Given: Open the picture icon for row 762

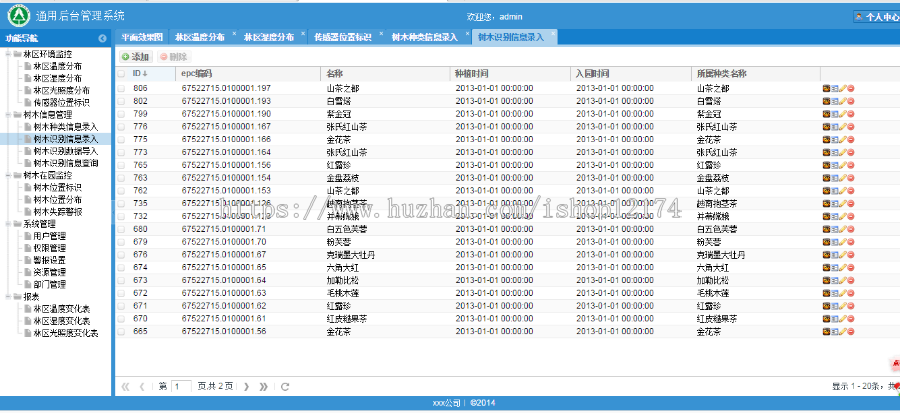Looking at the screenshot, I should (x=827, y=190).
